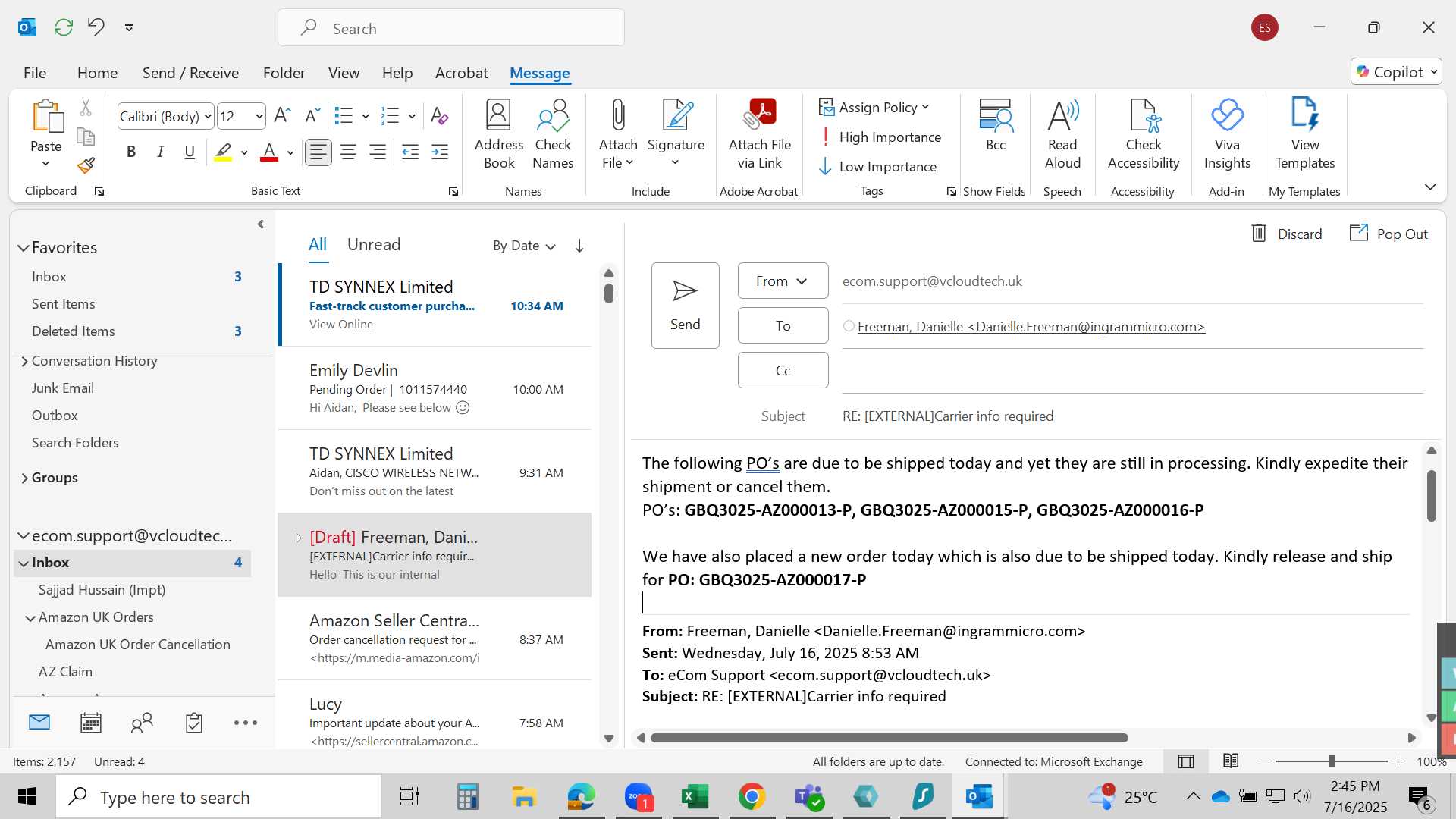The height and width of the screenshot is (819, 1456).
Task: Increase paragraph indent
Action: click(x=440, y=152)
